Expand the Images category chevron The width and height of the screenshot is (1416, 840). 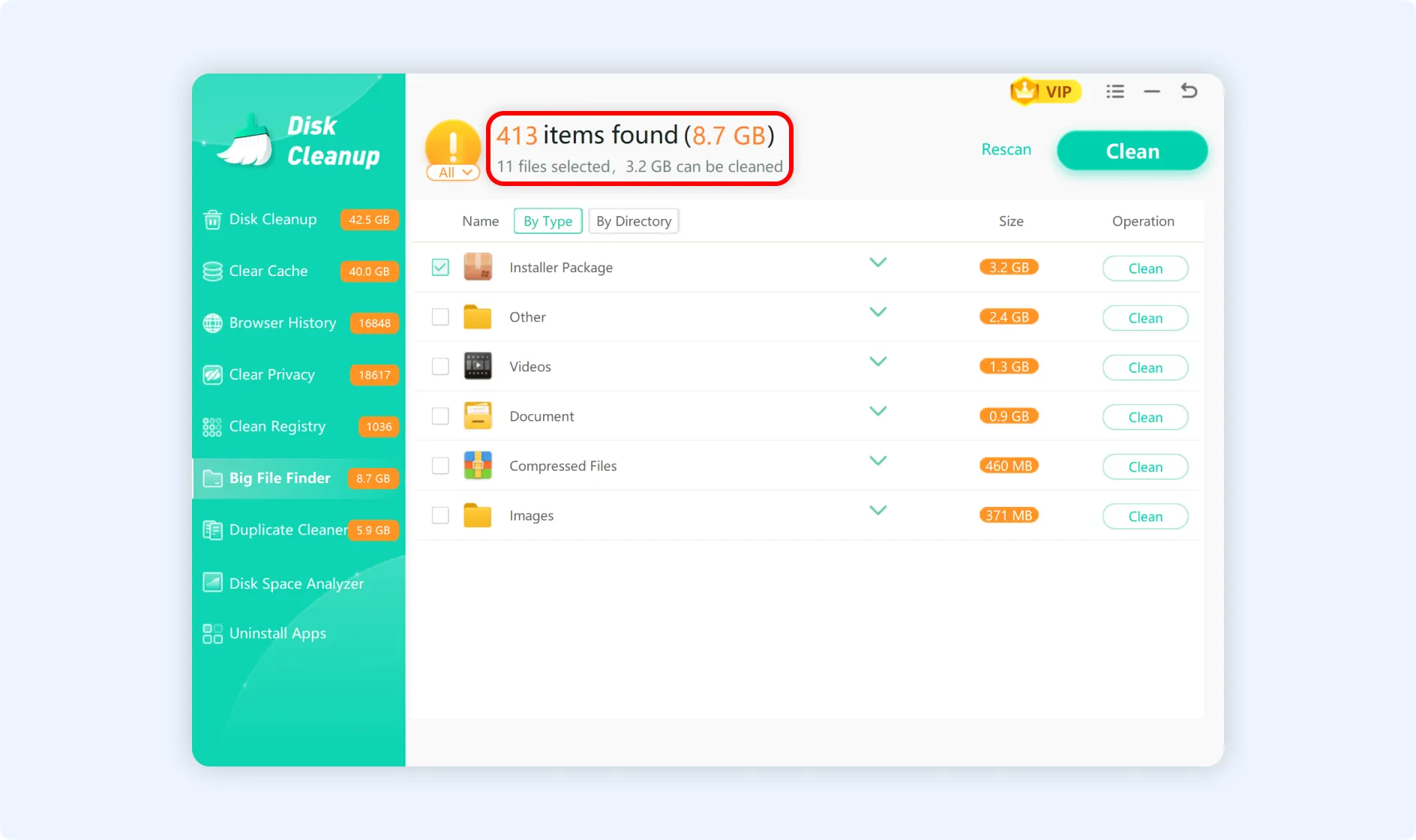pos(877,510)
